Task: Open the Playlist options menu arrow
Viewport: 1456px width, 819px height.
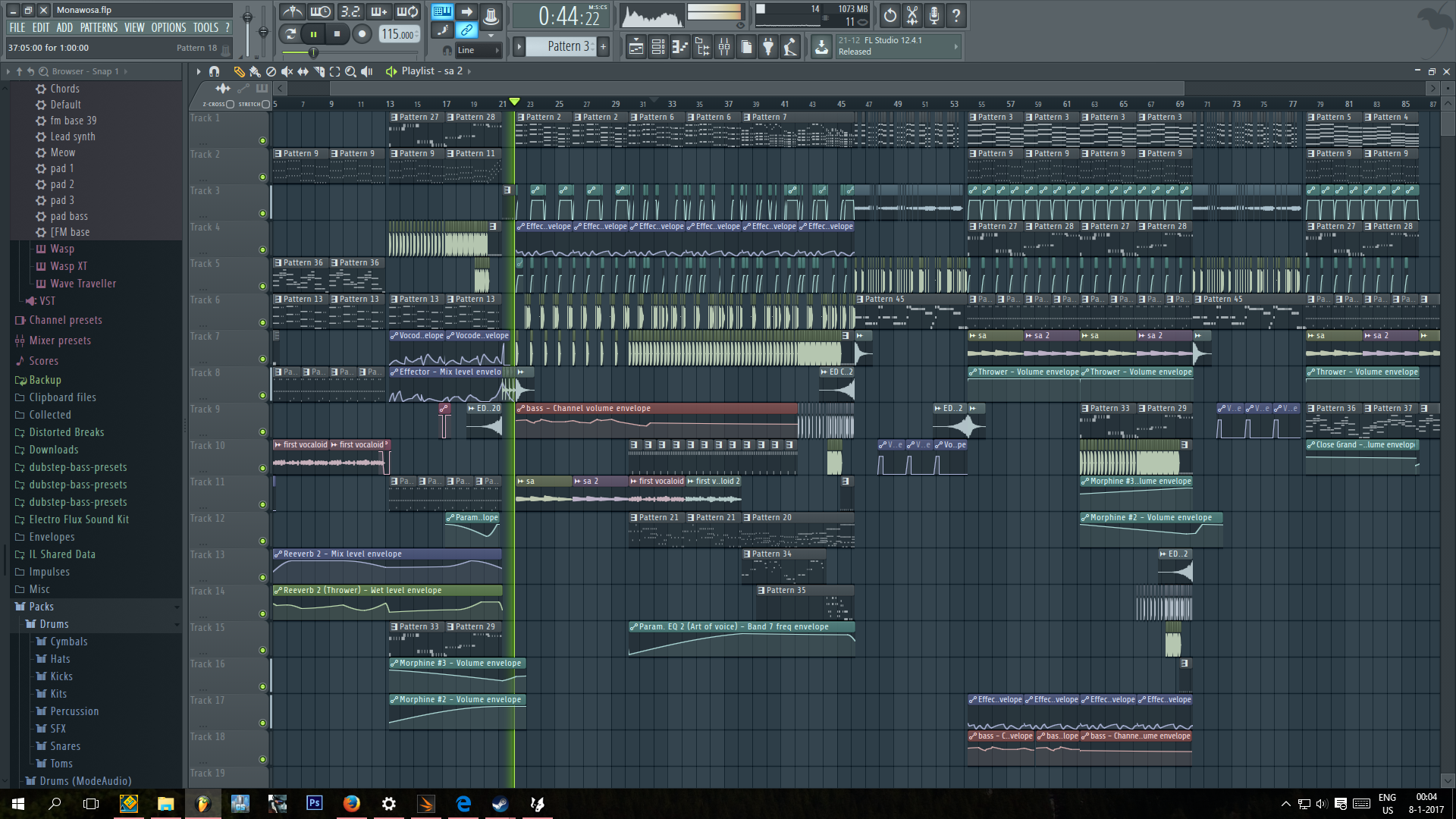Action: pyautogui.click(x=198, y=71)
